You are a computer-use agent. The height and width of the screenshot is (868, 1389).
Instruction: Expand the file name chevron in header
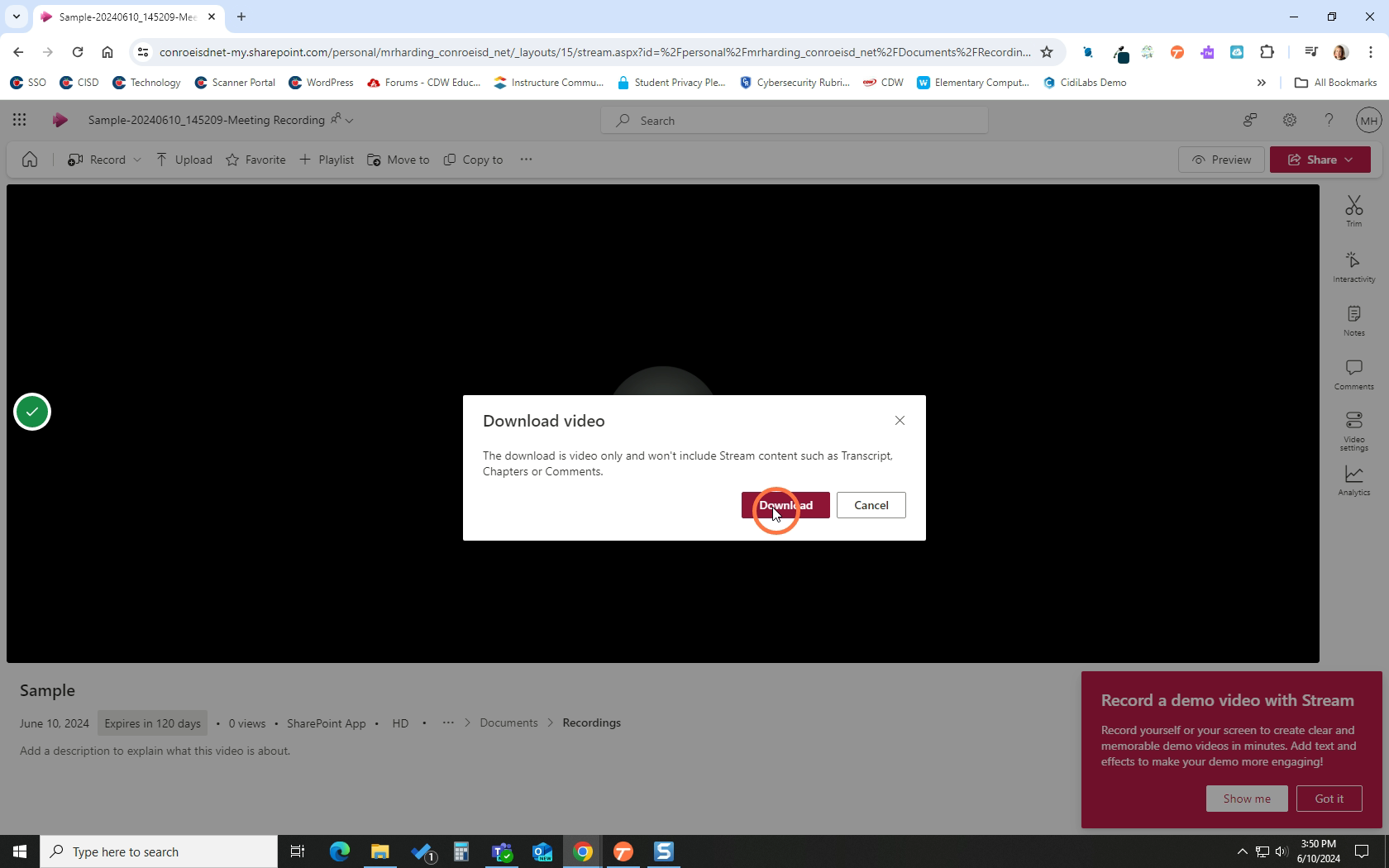click(349, 121)
